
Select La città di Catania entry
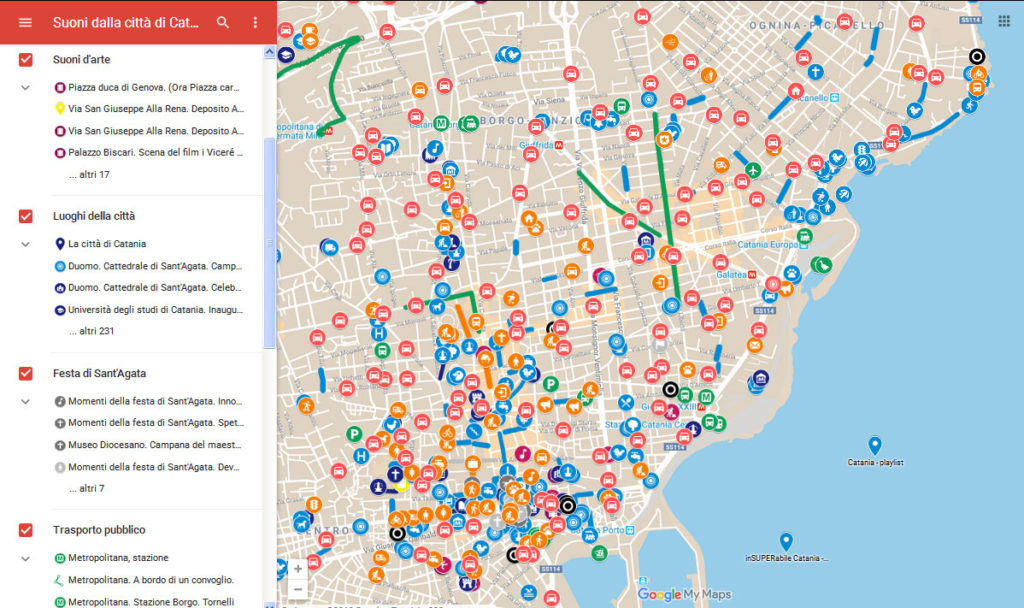(107, 244)
